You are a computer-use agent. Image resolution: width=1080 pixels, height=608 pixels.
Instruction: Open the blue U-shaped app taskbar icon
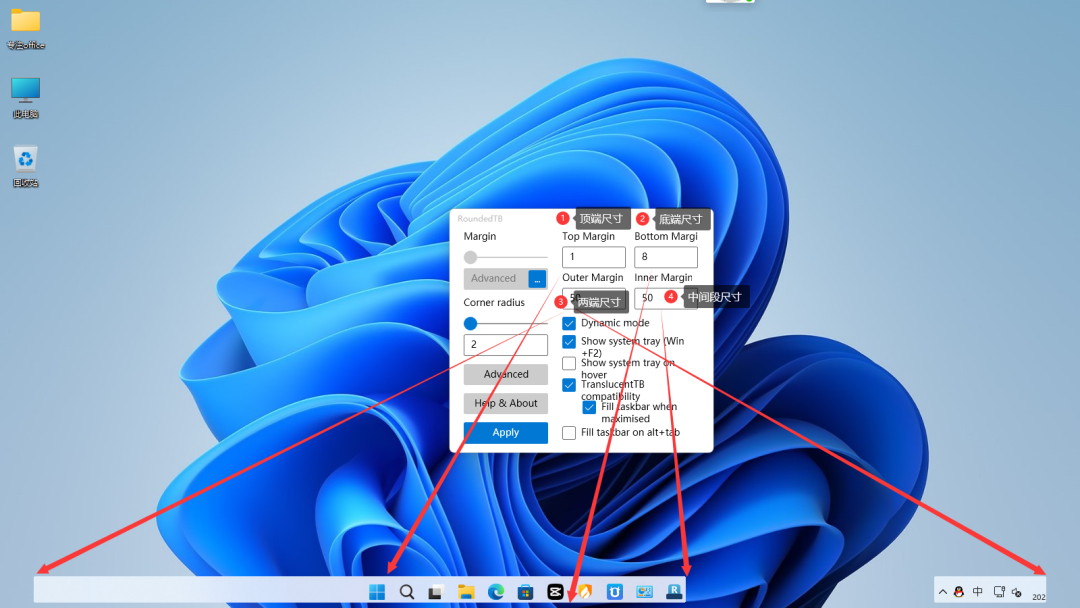point(614,591)
